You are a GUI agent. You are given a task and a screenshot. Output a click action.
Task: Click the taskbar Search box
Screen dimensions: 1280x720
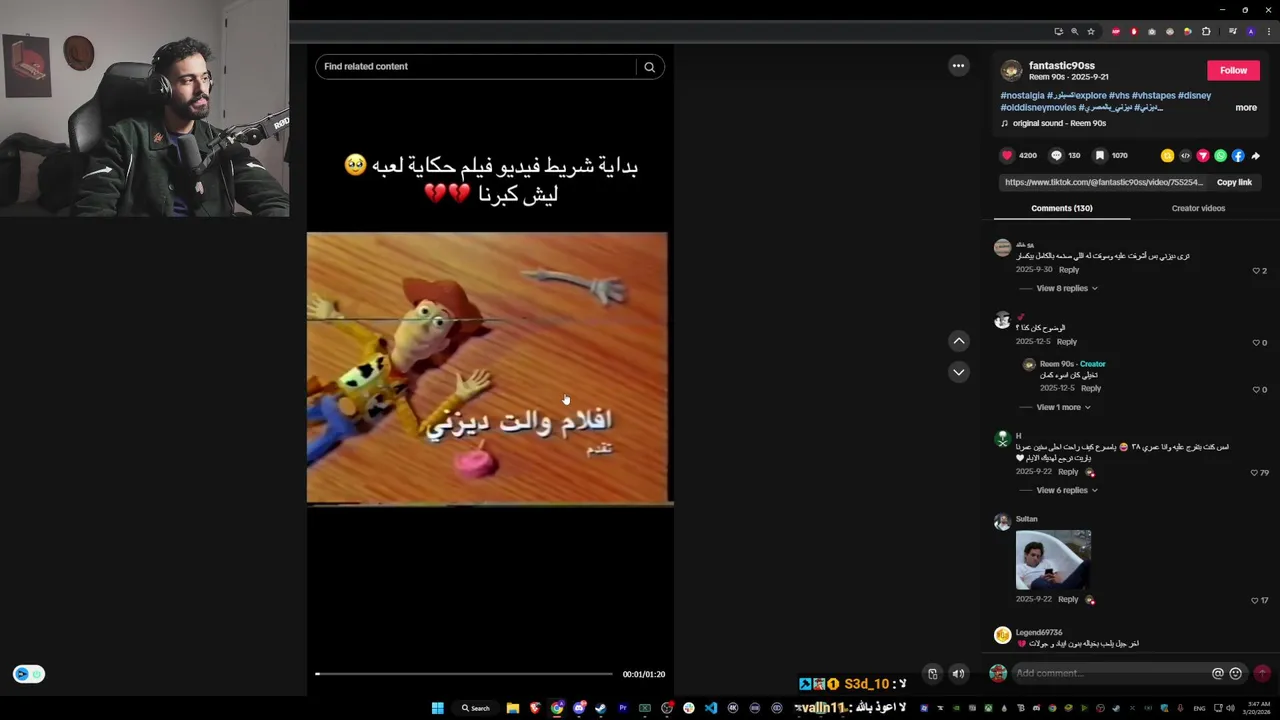(476, 708)
